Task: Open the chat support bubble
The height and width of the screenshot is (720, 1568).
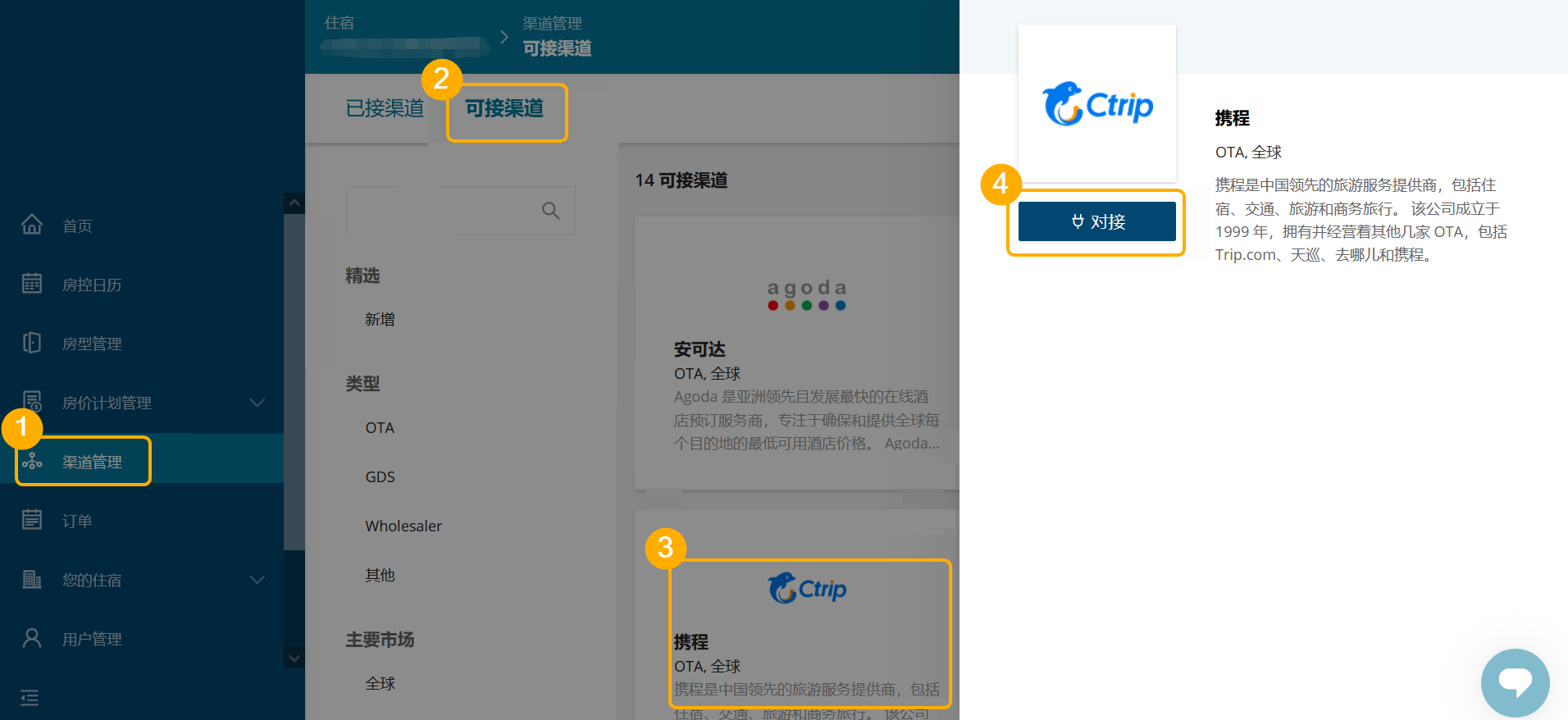Action: point(1515,682)
